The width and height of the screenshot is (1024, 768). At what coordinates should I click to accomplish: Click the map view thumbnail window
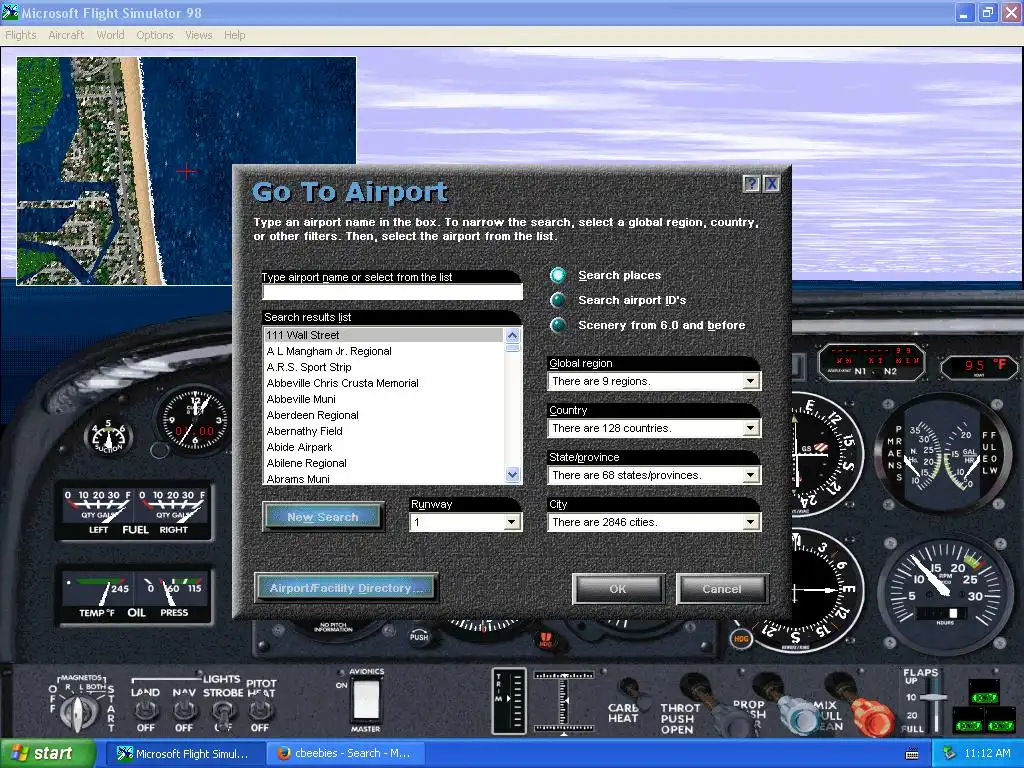187,171
